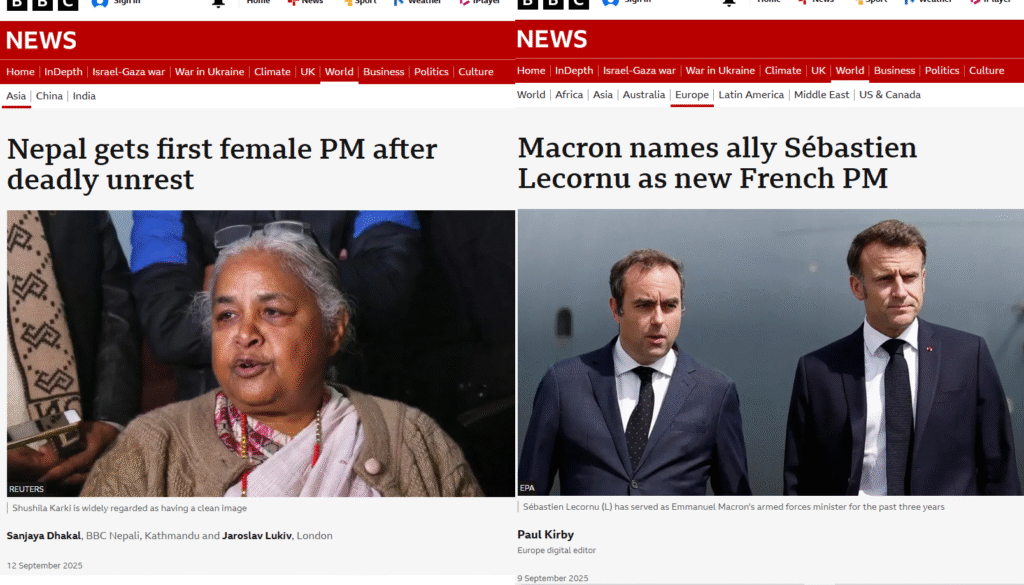The width and height of the screenshot is (1024, 585).
Task: Click the sign-in avatar icon above the Macron article
Action: point(608,3)
